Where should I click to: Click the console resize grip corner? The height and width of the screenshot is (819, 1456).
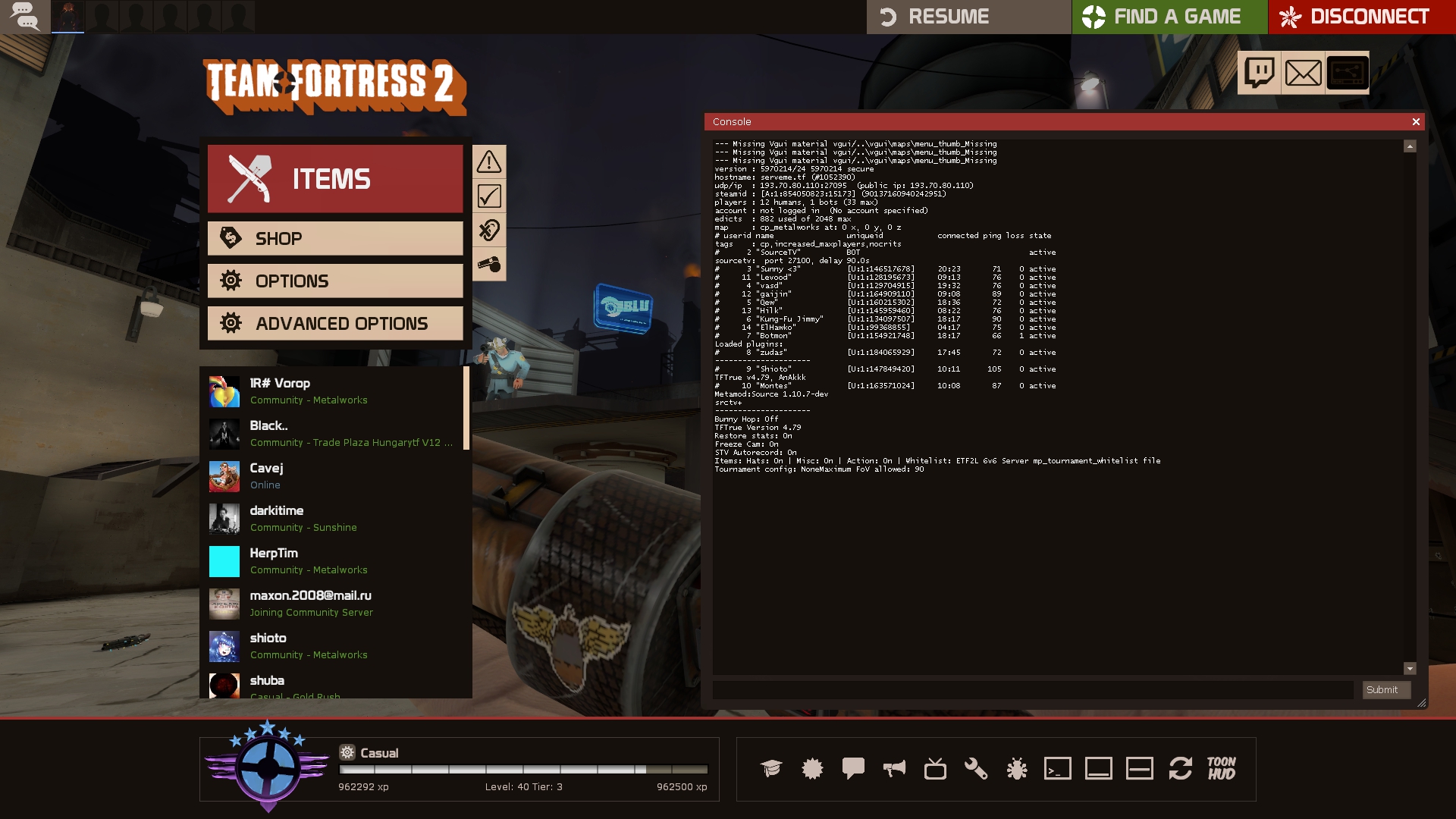point(1421,703)
